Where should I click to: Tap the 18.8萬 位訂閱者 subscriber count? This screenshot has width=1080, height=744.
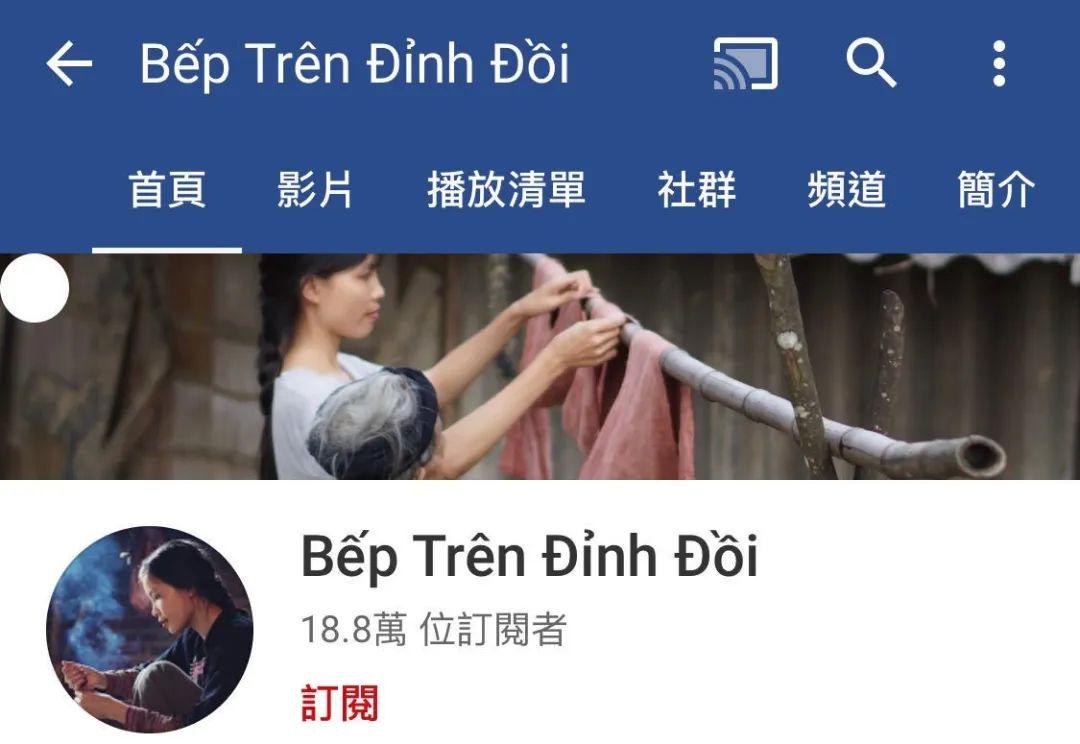(x=434, y=630)
